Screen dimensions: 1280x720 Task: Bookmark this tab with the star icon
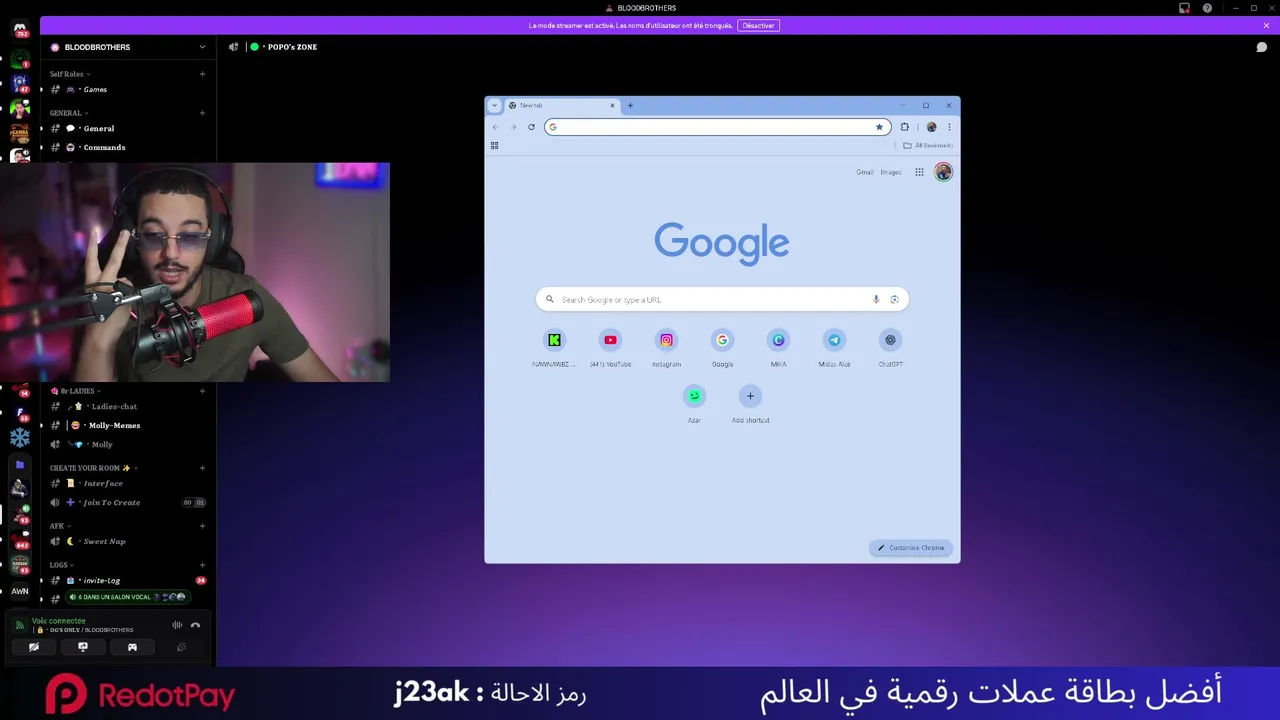tap(879, 127)
